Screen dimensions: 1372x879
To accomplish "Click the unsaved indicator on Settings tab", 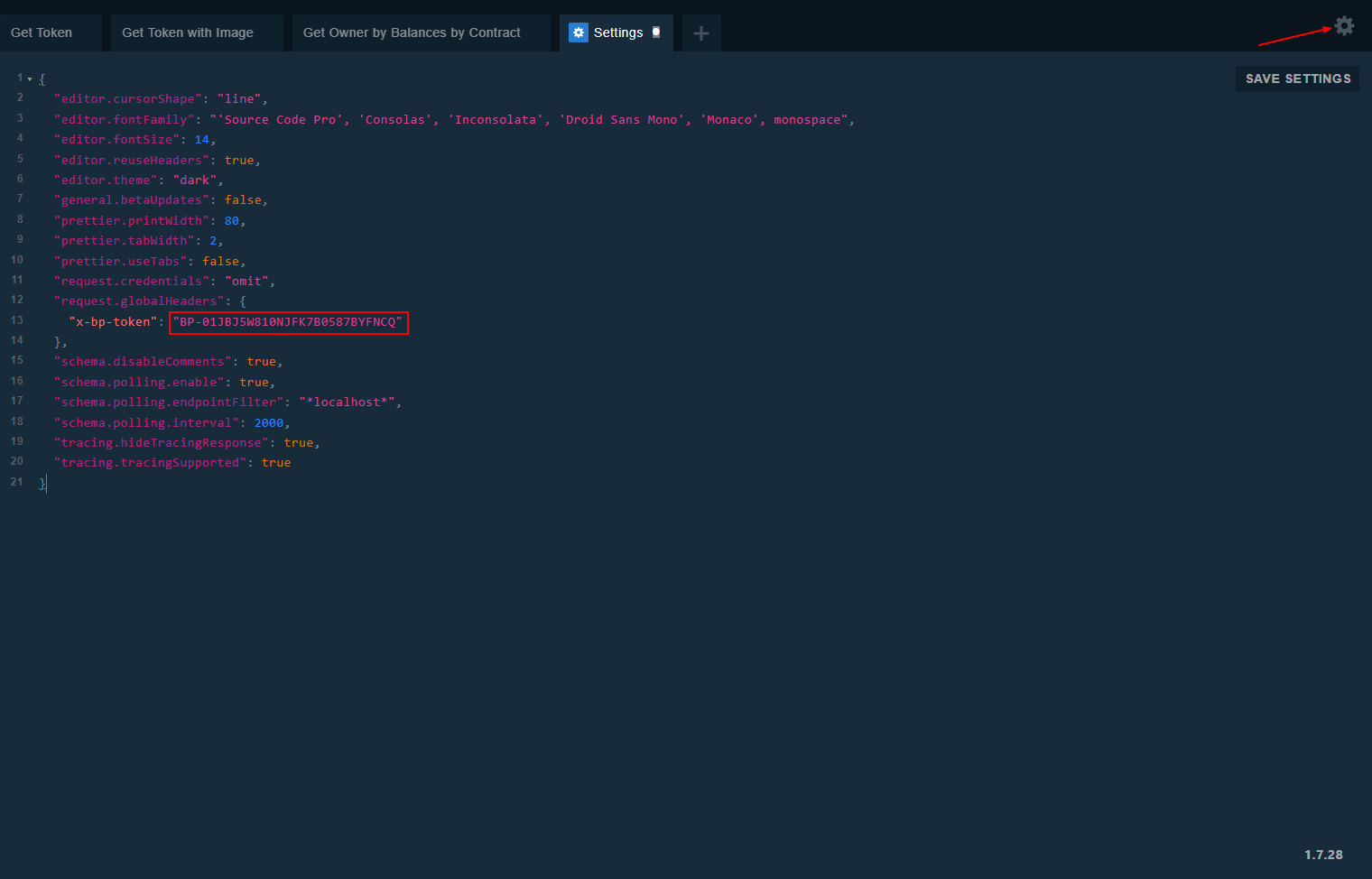I will (656, 32).
